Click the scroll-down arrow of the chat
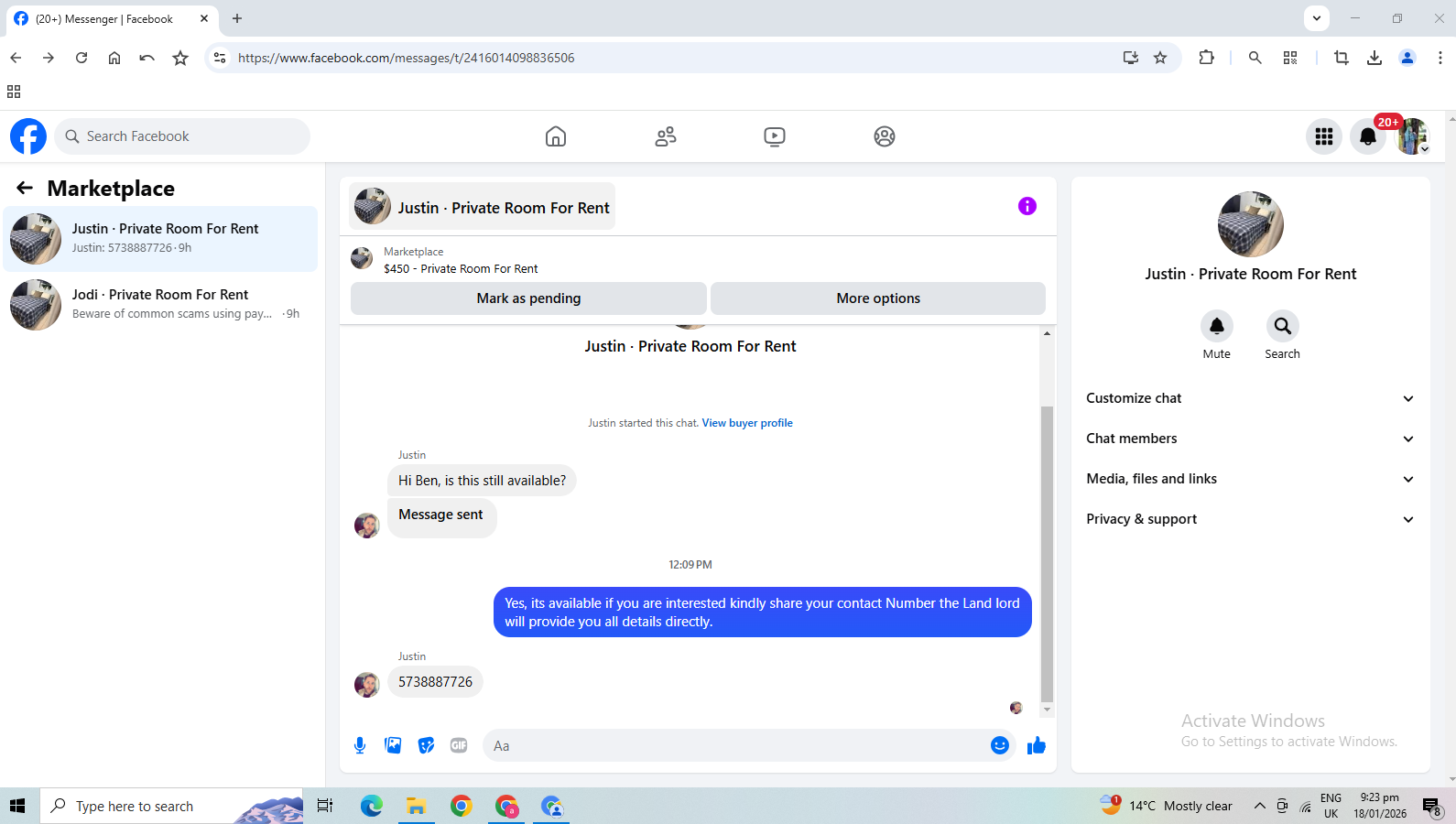This screenshot has width=1456, height=824. pos(1047,710)
